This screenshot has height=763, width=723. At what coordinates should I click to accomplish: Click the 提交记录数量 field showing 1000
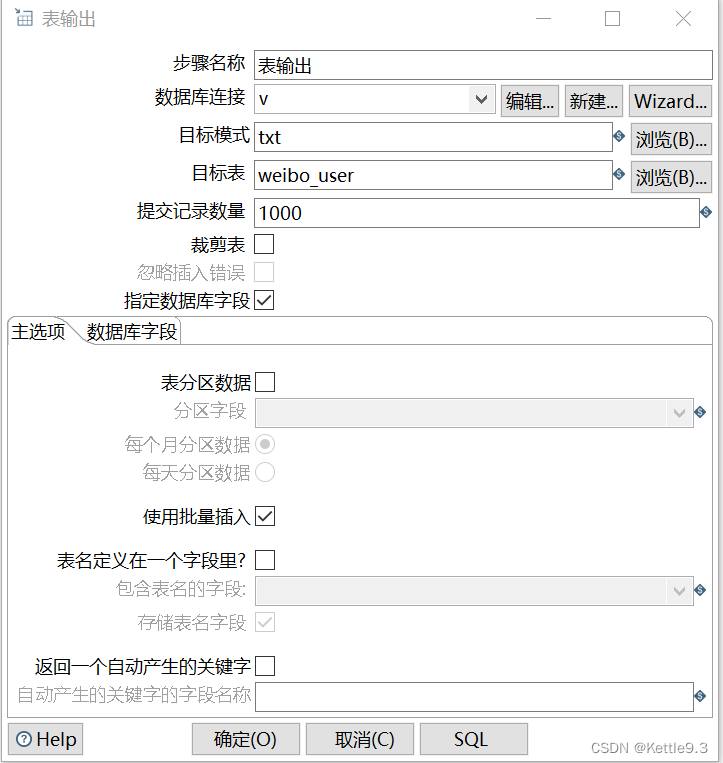(477, 213)
